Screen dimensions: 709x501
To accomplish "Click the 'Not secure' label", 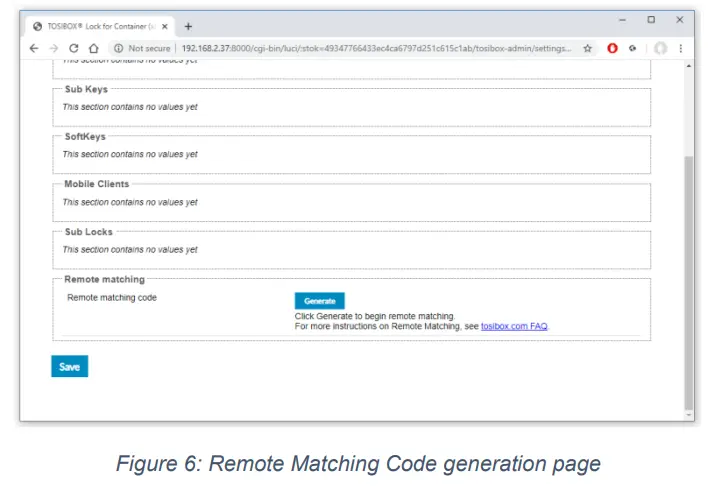I will (149, 48).
